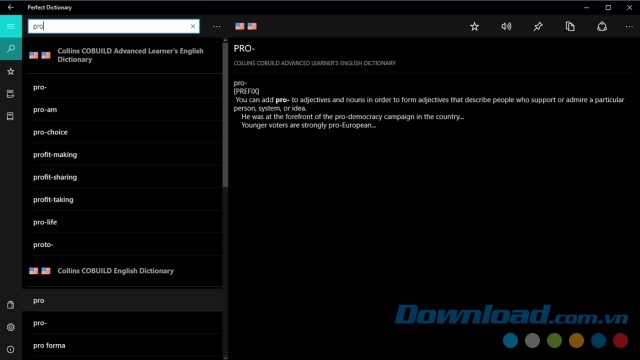The width and height of the screenshot is (640, 360).
Task: Click scrollbar down arrow of results list
Action: click(x=225, y=358)
